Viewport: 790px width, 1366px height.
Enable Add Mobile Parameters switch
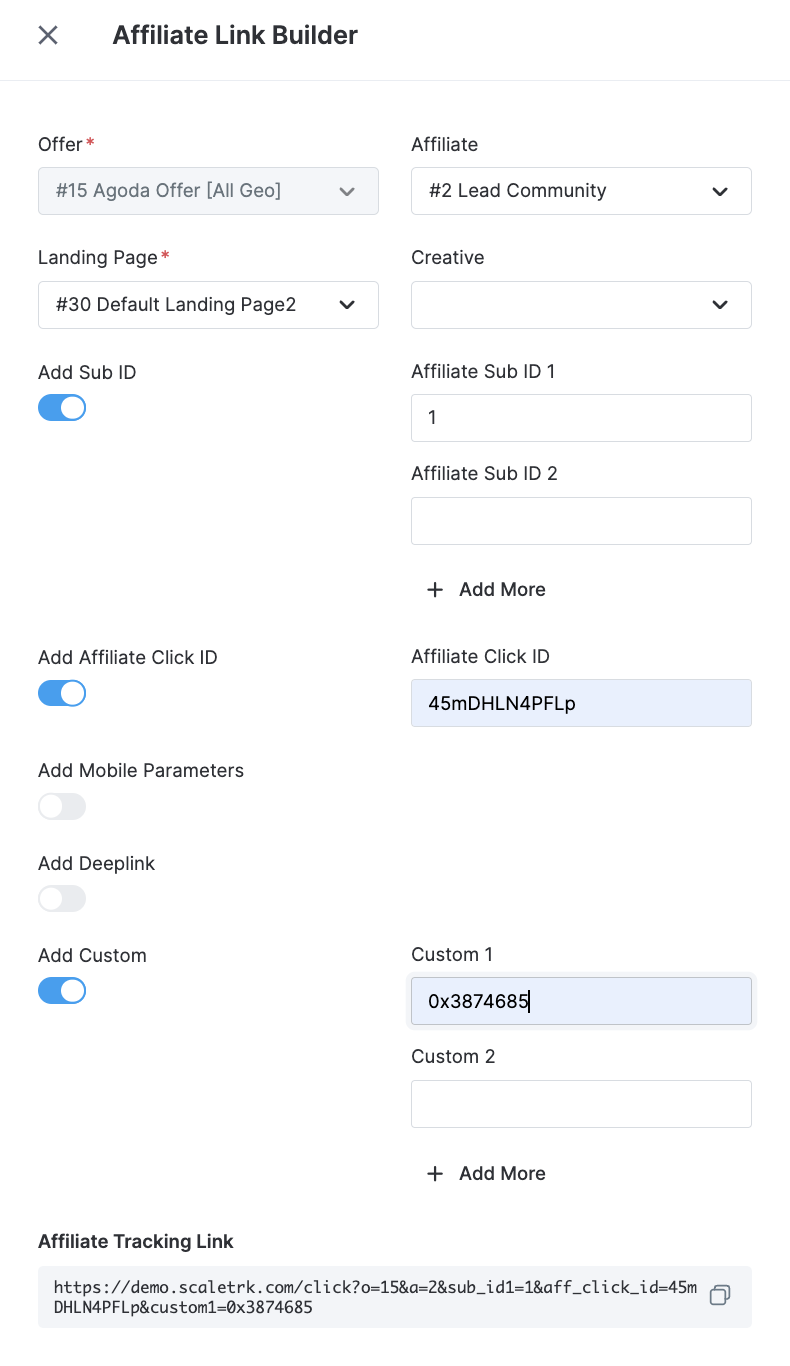pyautogui.click(x=62, y=806)
